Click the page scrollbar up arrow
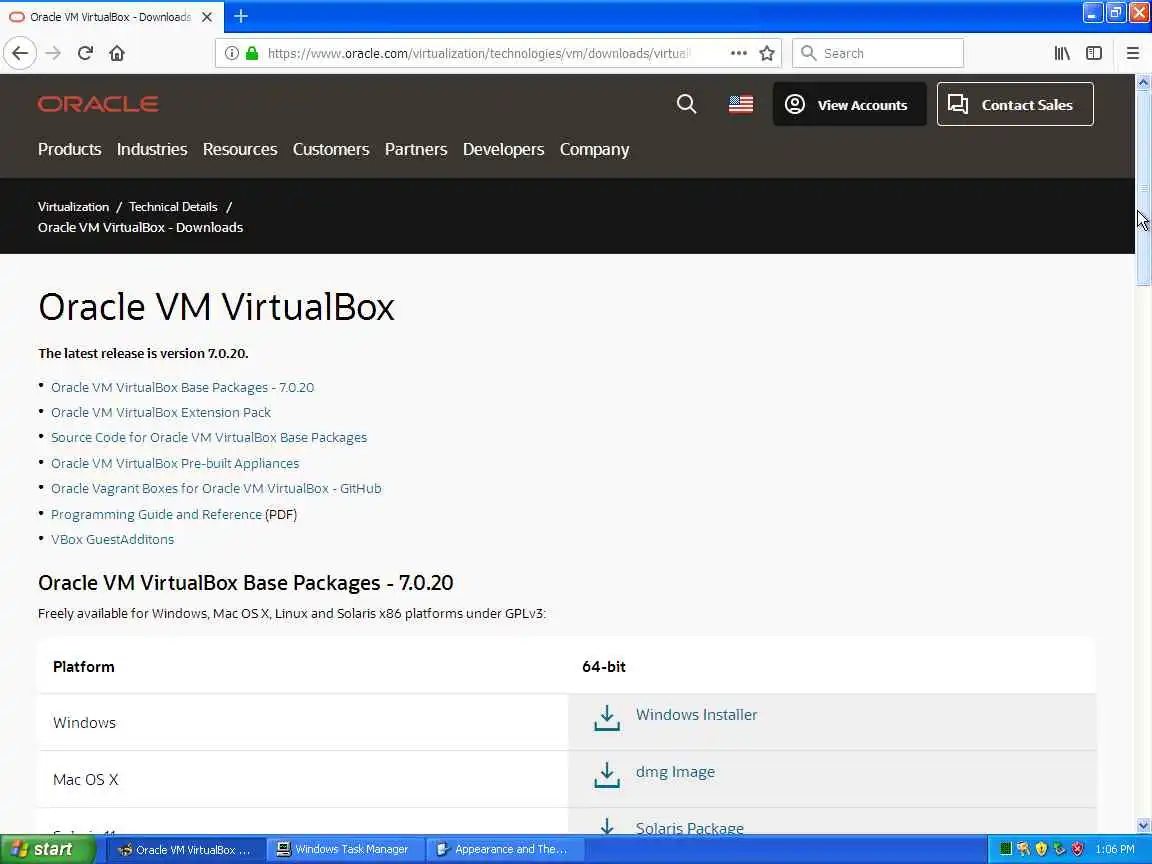Image resolution: width=1152 pixels, height=864 pixels. point(1143,82)
